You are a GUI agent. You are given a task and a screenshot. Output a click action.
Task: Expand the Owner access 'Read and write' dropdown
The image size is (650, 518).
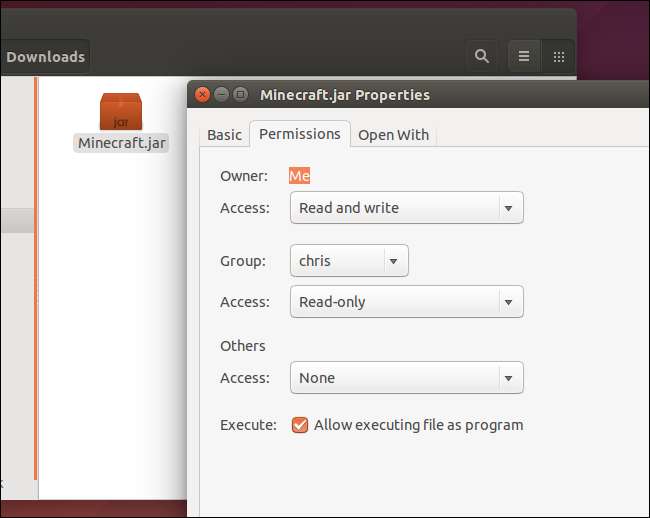[406, 208]
